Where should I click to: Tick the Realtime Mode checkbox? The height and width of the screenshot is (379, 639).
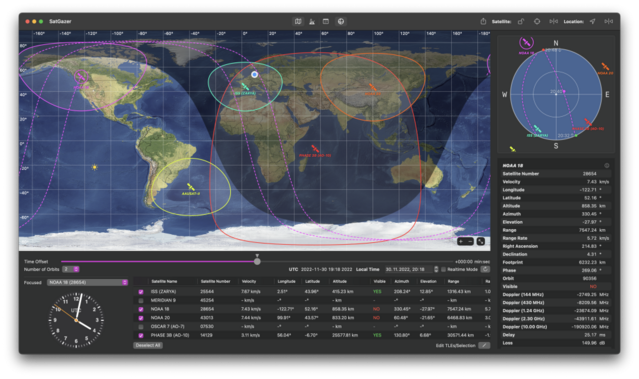pos(443,269)
